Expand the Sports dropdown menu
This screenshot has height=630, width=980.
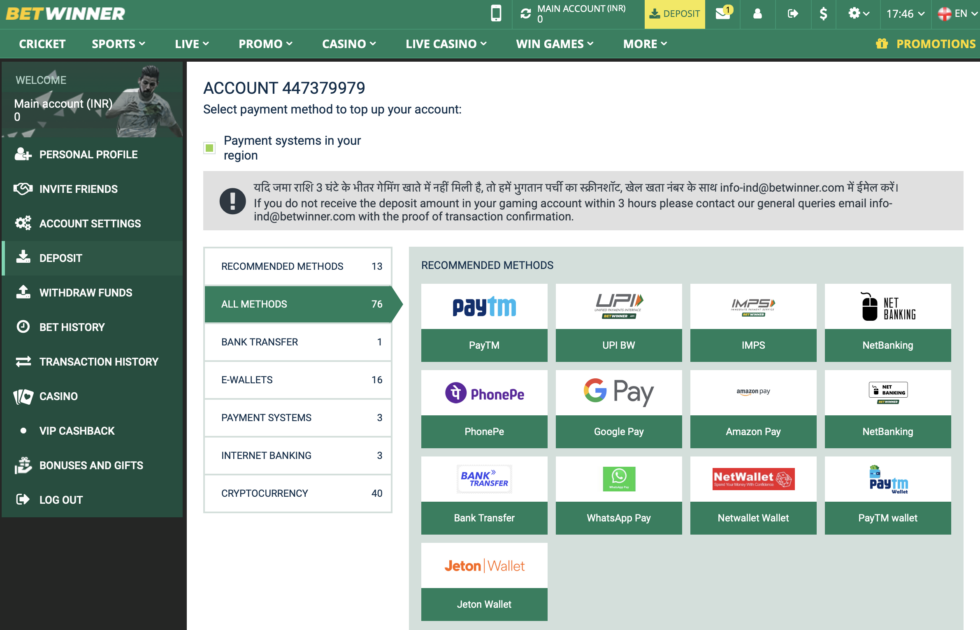point(118,44)
